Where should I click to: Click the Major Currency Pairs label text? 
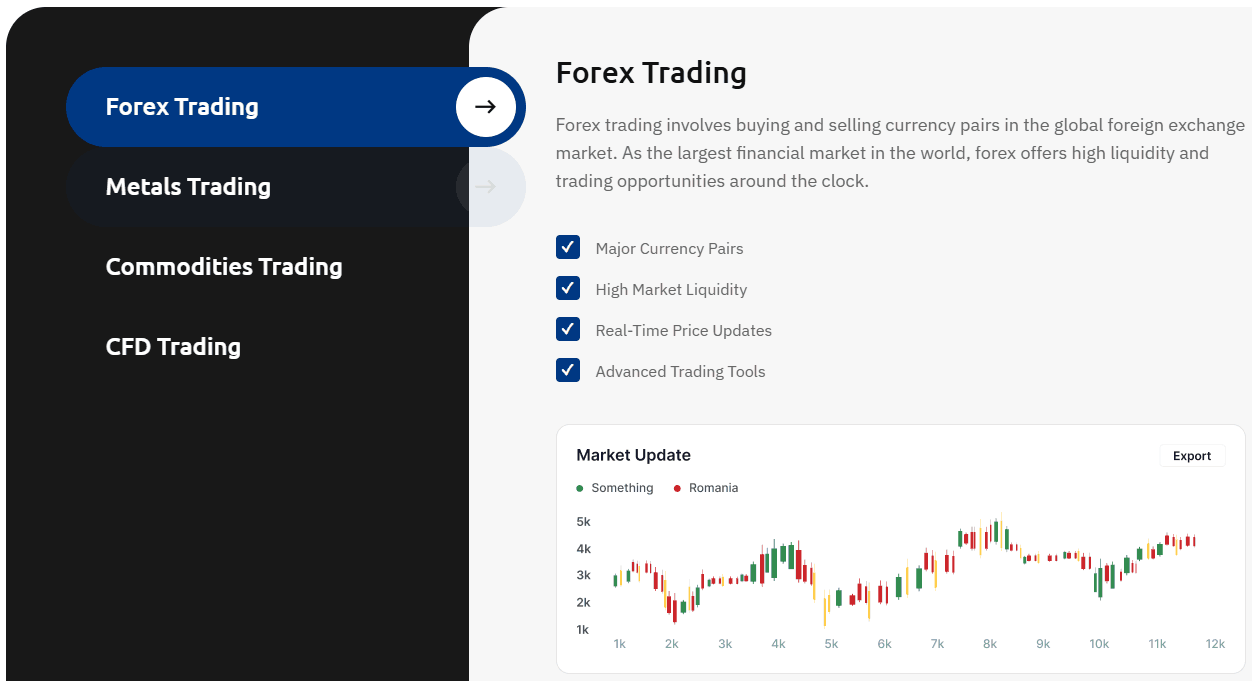(x=669, y=249)
